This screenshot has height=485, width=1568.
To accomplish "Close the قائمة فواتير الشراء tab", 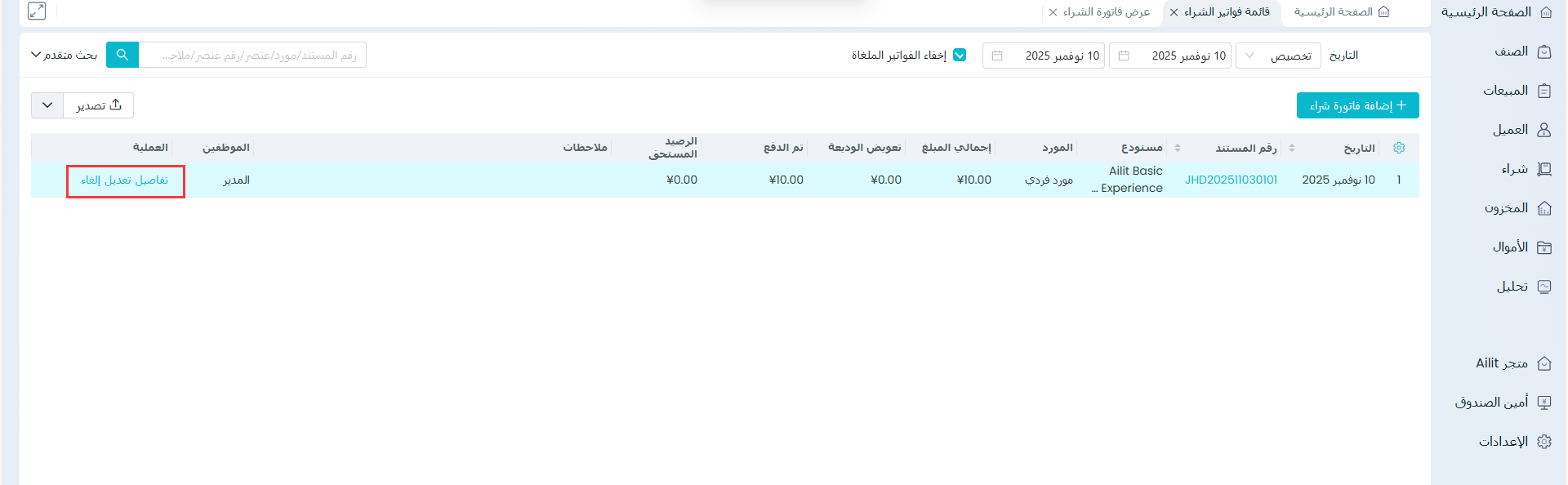I will 1174,12.
